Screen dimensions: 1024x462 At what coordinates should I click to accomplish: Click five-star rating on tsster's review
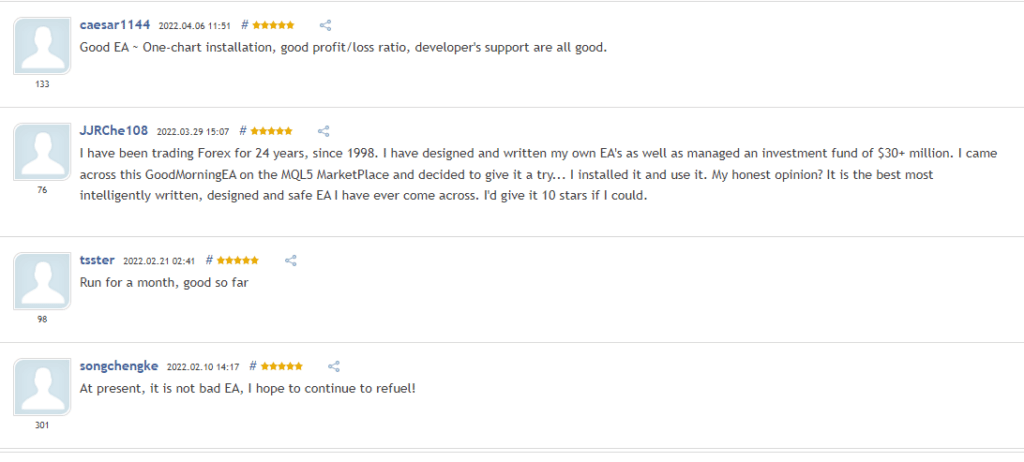coord(238,260)
